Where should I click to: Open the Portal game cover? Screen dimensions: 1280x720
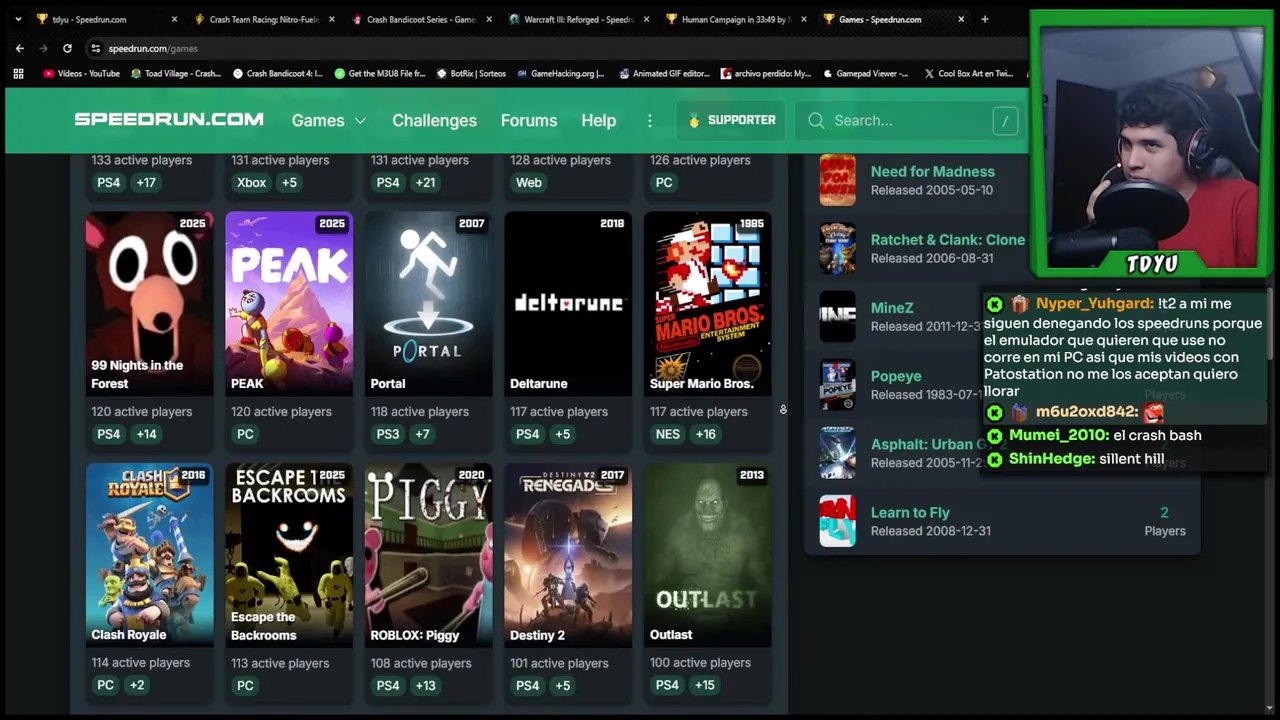428,304
